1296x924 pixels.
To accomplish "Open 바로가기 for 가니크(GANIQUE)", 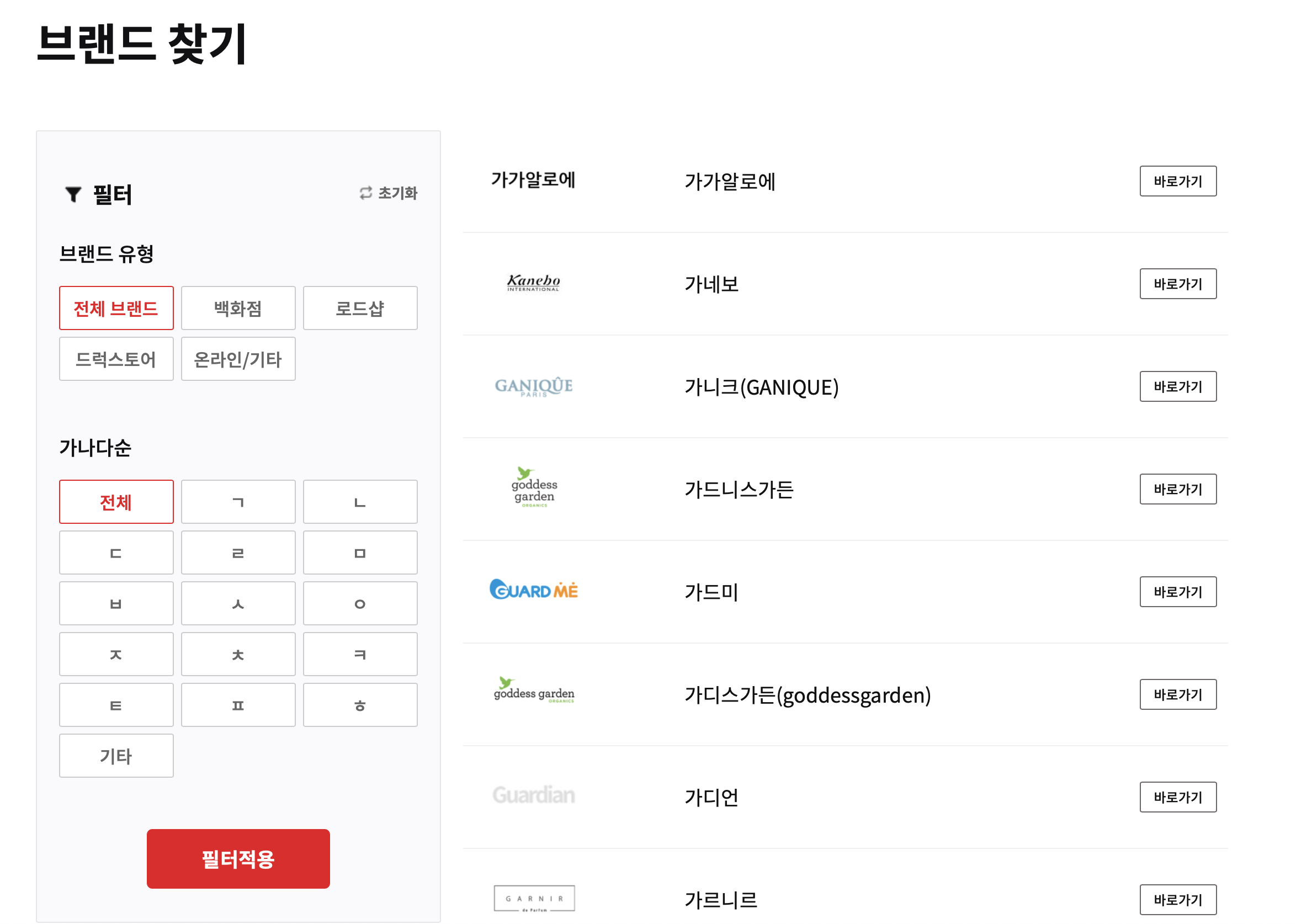I will click(x=1178, y=386).
